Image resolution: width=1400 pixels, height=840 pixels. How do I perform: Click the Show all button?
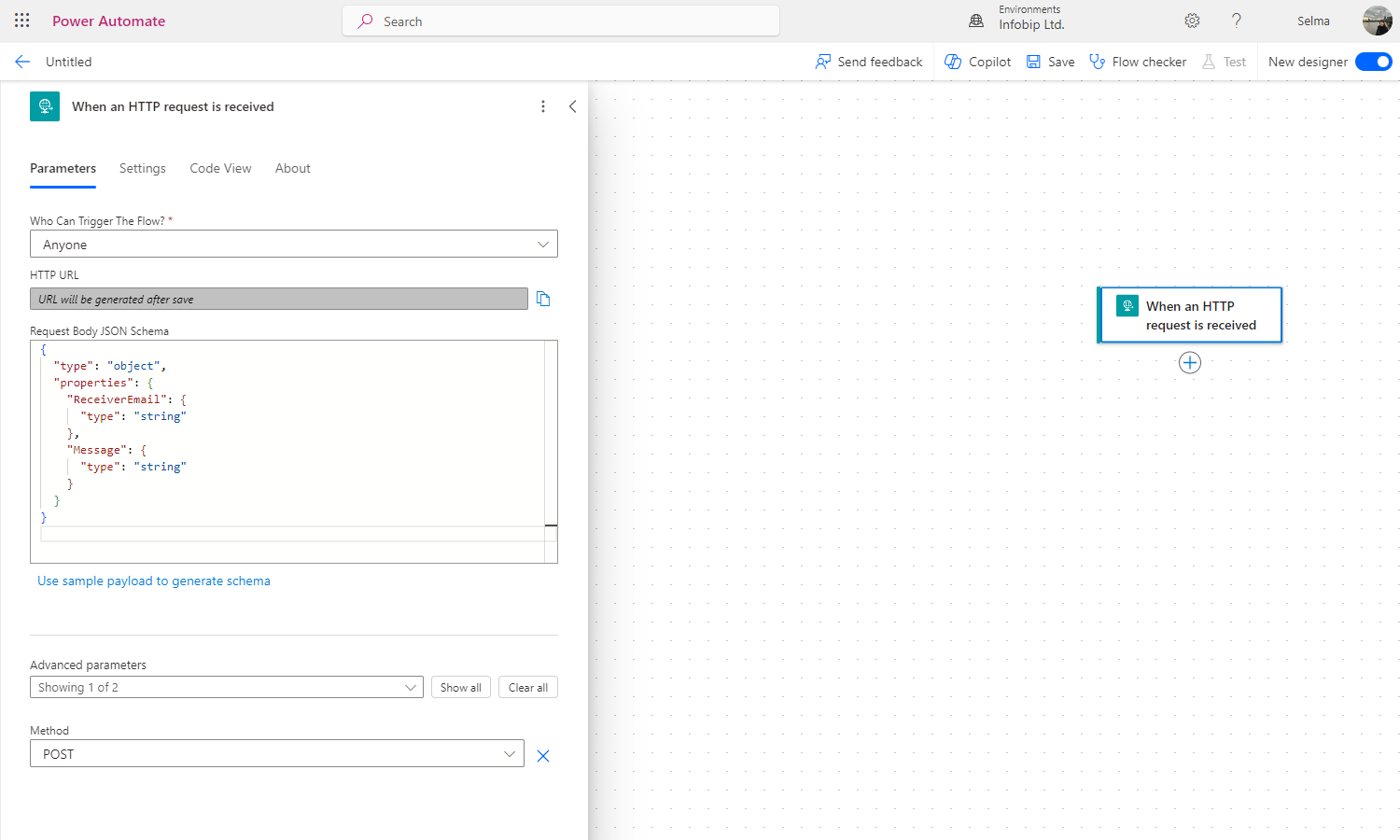(x=460, y=687)
